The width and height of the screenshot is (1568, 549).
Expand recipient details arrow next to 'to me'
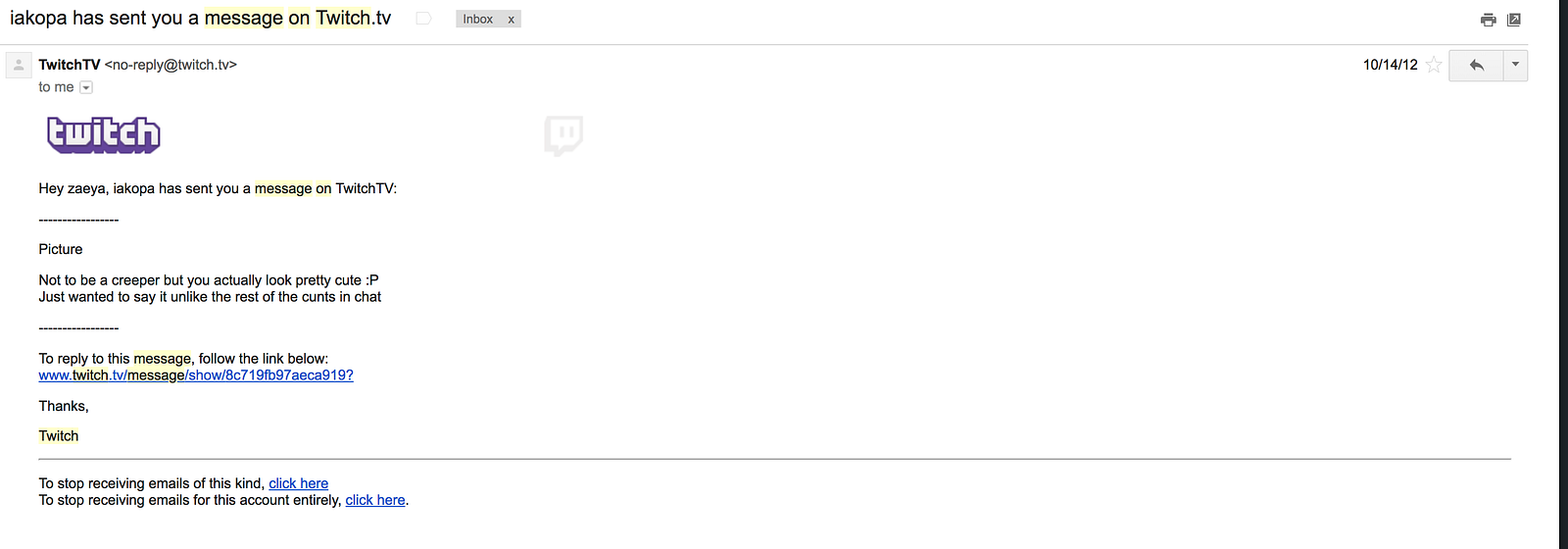click(86, 87)
